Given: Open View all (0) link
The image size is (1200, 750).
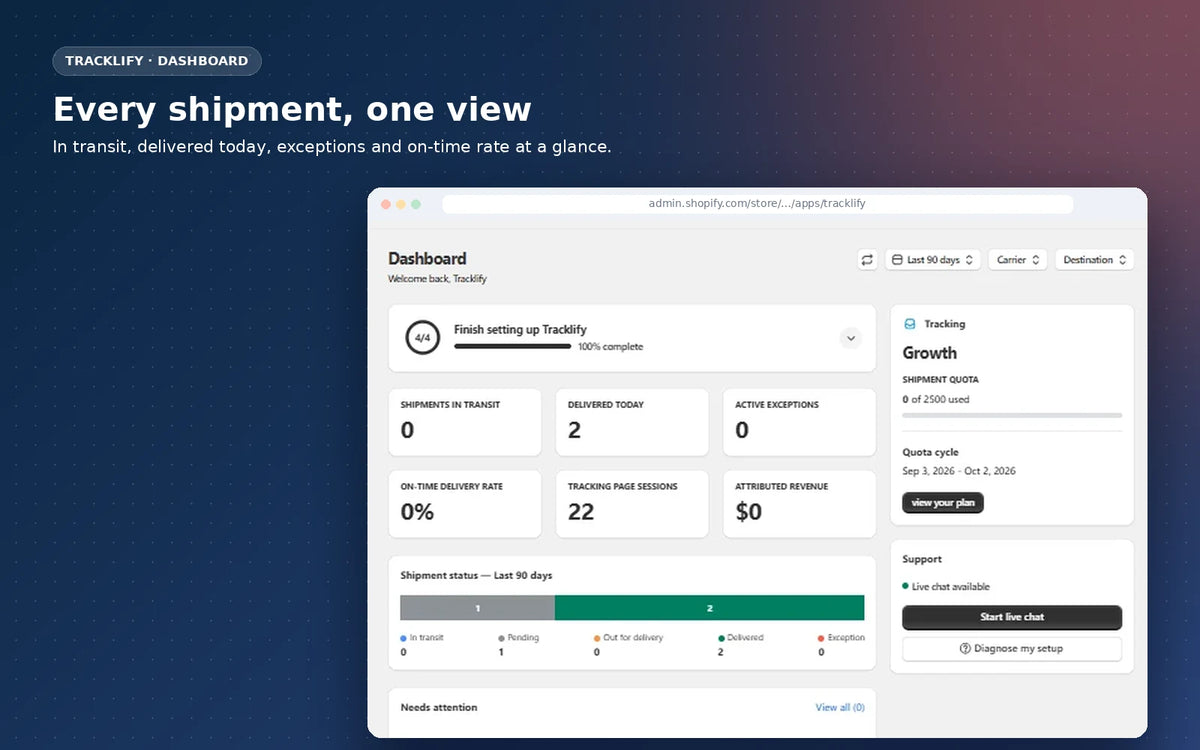Looking at the screenshot, I should [x=840, y=707].
